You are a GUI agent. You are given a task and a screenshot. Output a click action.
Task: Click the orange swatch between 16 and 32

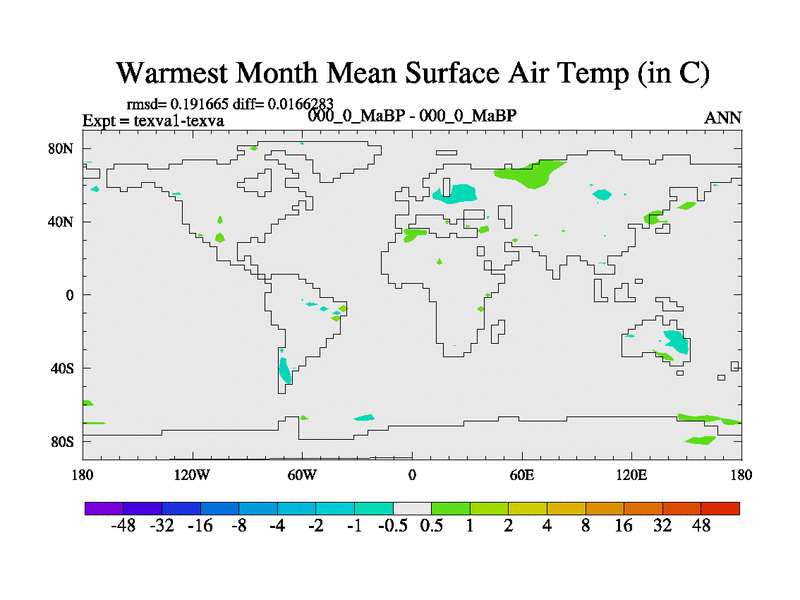click(643, 508)
